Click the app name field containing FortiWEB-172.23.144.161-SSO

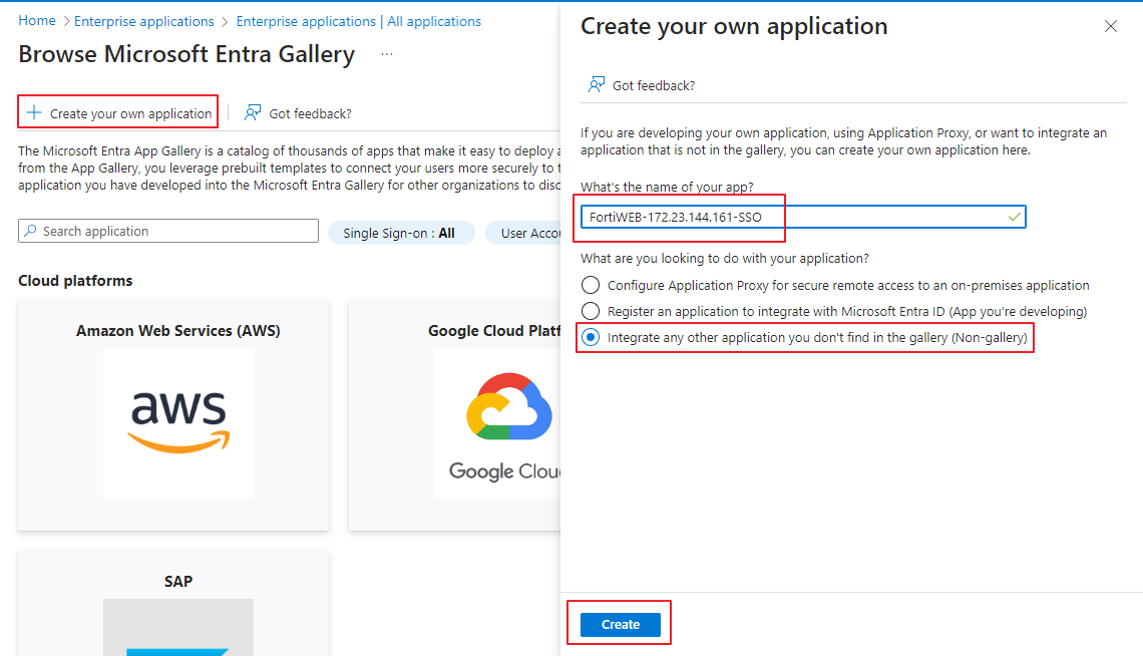tap(803, 216)
